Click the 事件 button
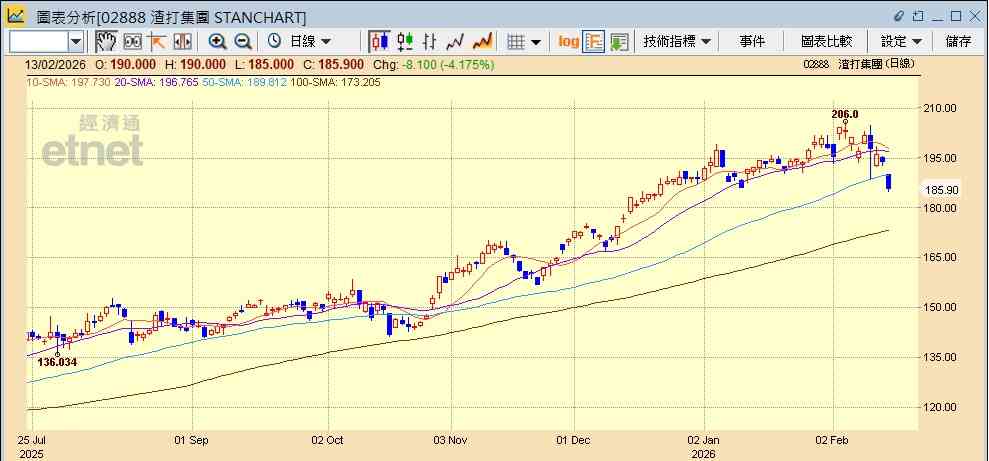Screen dimensions: 989x461 (752, 42)
